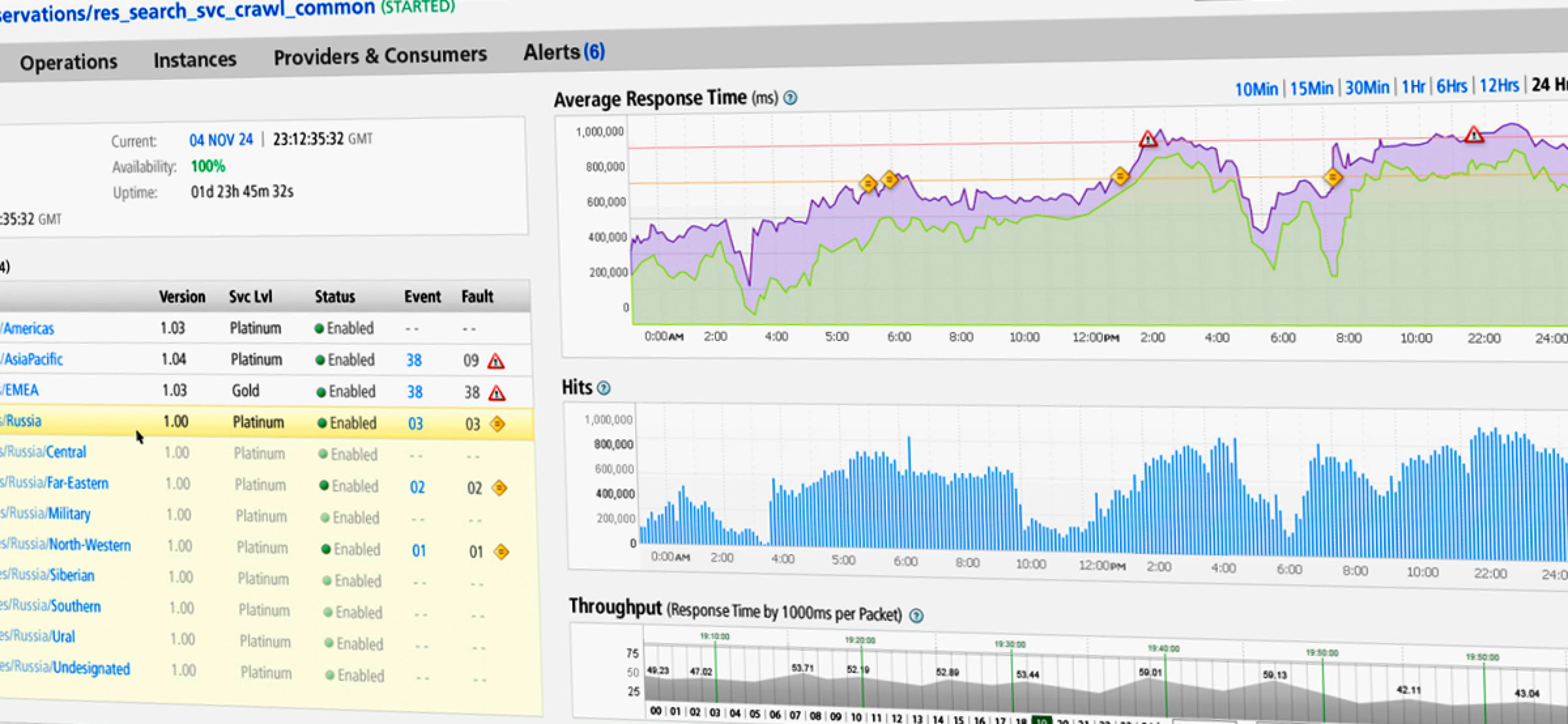The height and width of the screenshot is (724, 1568).
Task: Click red fault warning icon in EMEA row
Action: [497, 393]
